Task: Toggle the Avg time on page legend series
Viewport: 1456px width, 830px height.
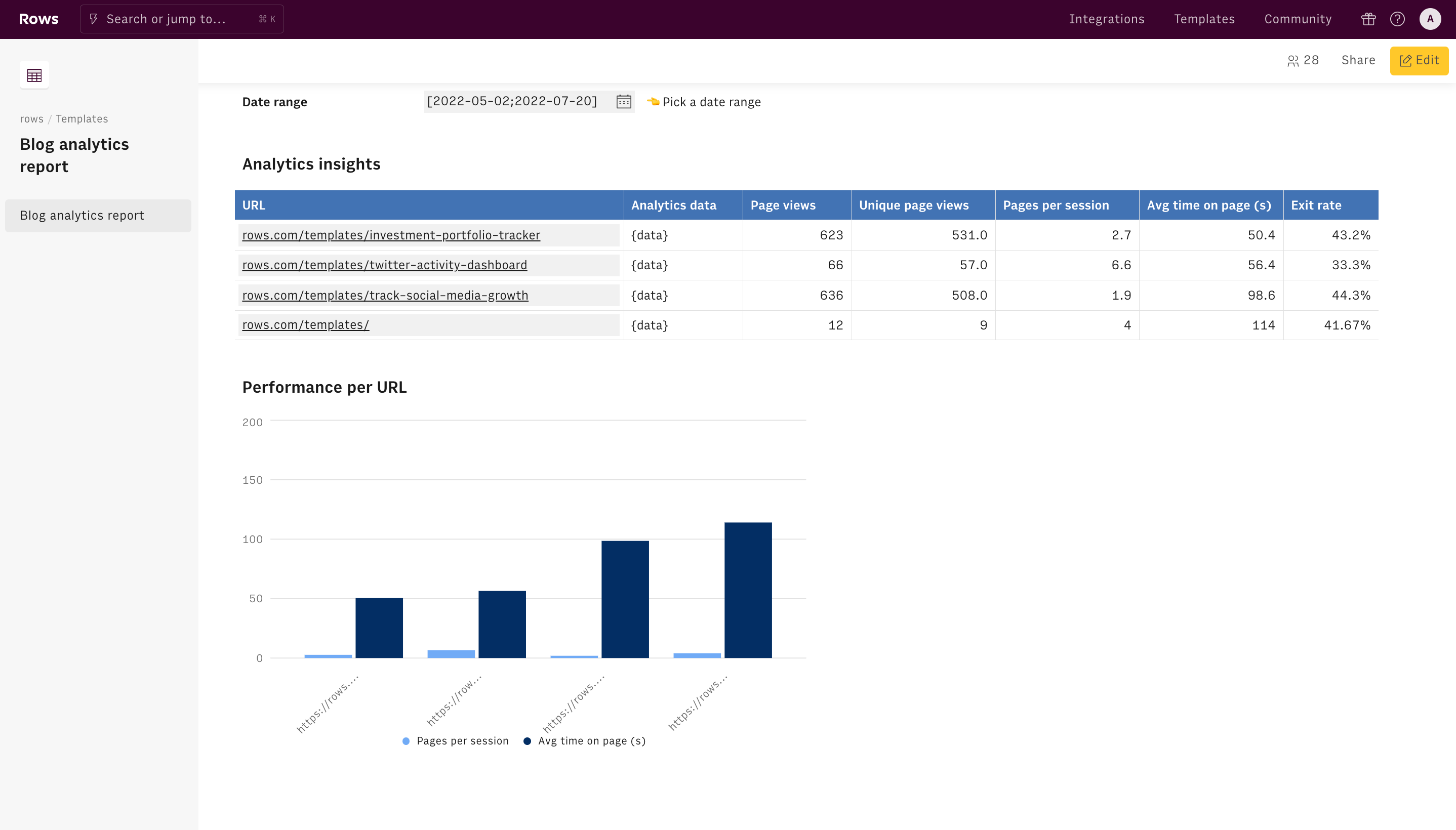Action: pyautogui.click(x=584, y=740)
